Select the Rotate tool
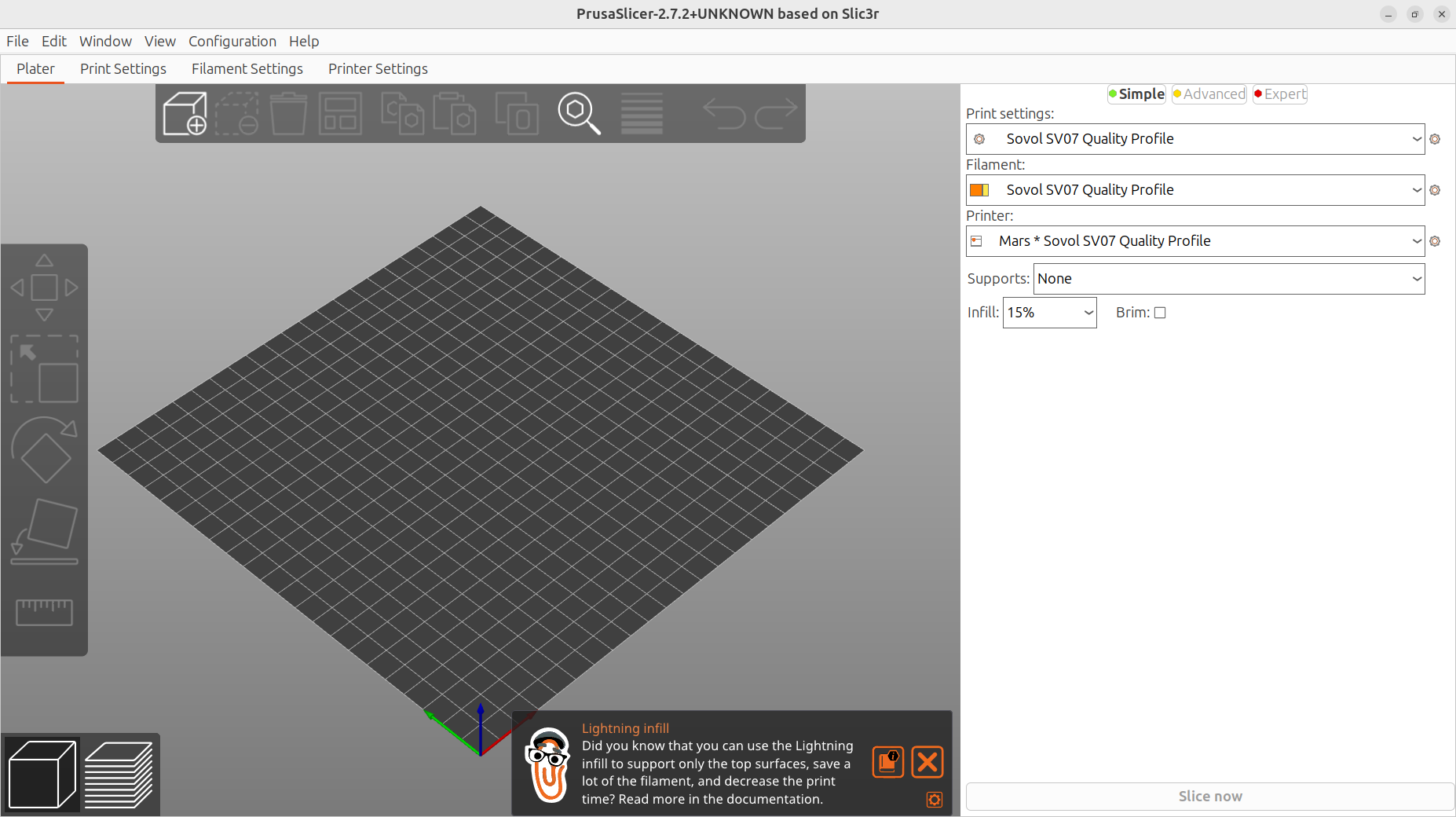 [x=44, y=449]
